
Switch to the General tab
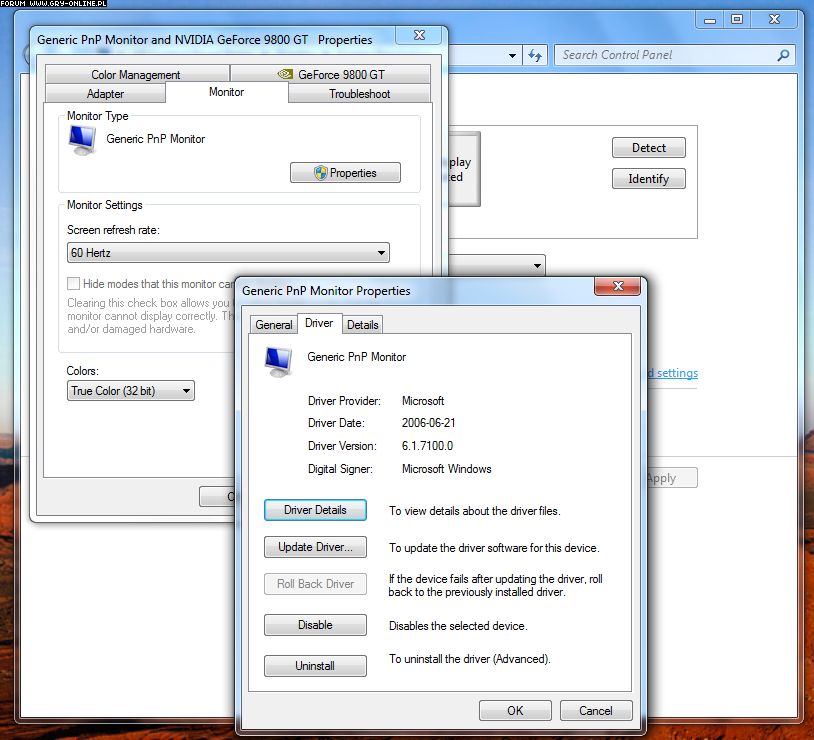pyautogui.click(x=274, y=325)
